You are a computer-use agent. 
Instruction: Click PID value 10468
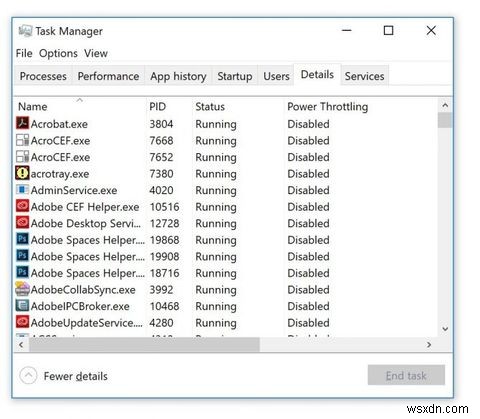point(164,306)
